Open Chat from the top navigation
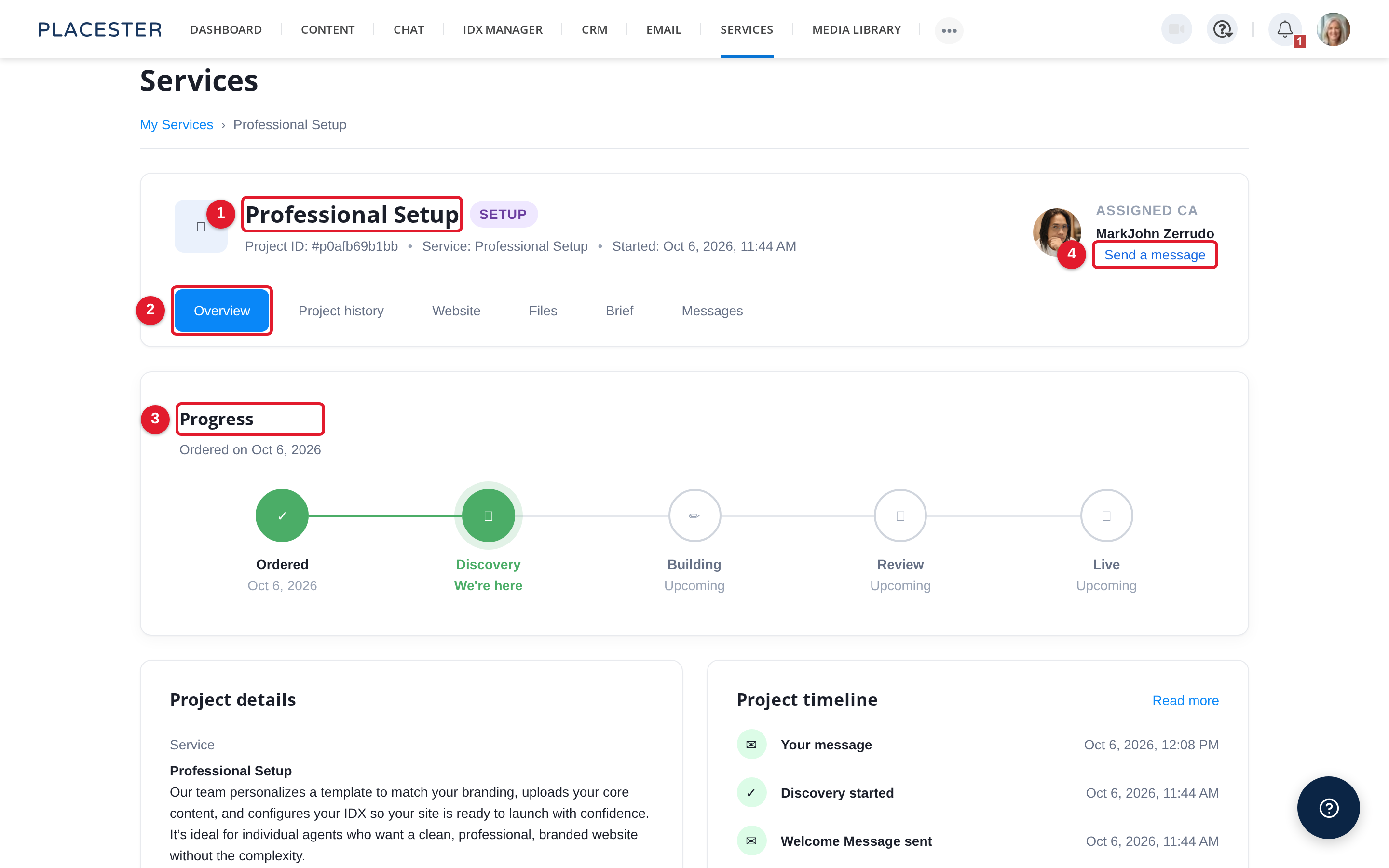1389x868 pixels. pos(409,29)
